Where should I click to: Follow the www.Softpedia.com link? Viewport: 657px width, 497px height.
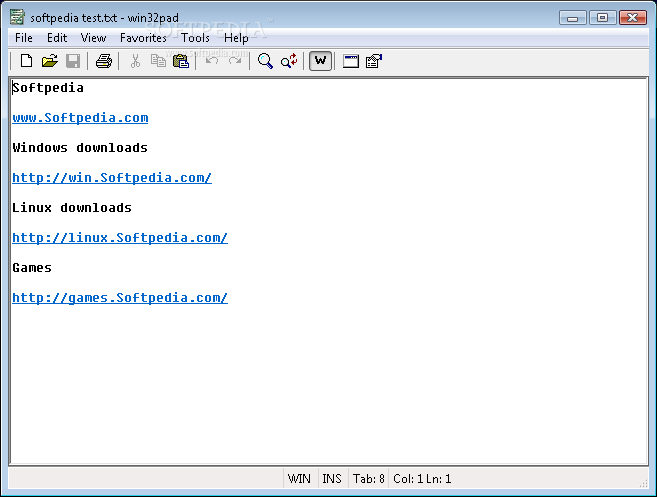tap(80, 118)
